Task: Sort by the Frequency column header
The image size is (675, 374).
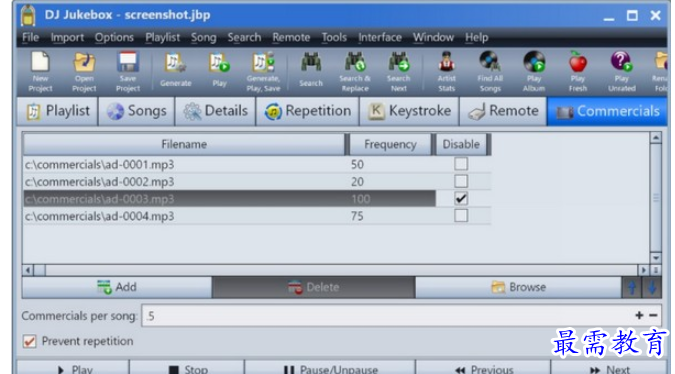Action: (x=390, y=144)
